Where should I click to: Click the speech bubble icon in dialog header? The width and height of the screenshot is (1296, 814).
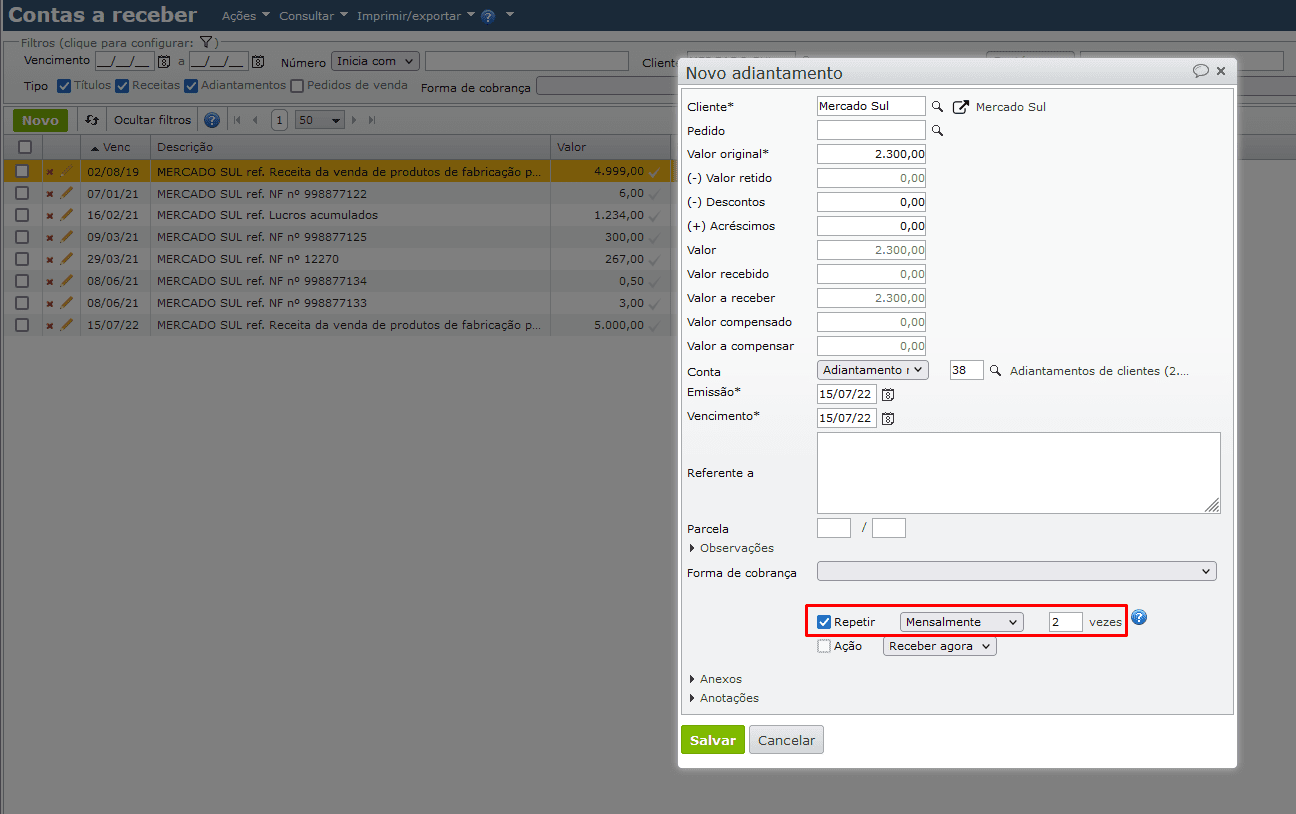pos(1201,71)
